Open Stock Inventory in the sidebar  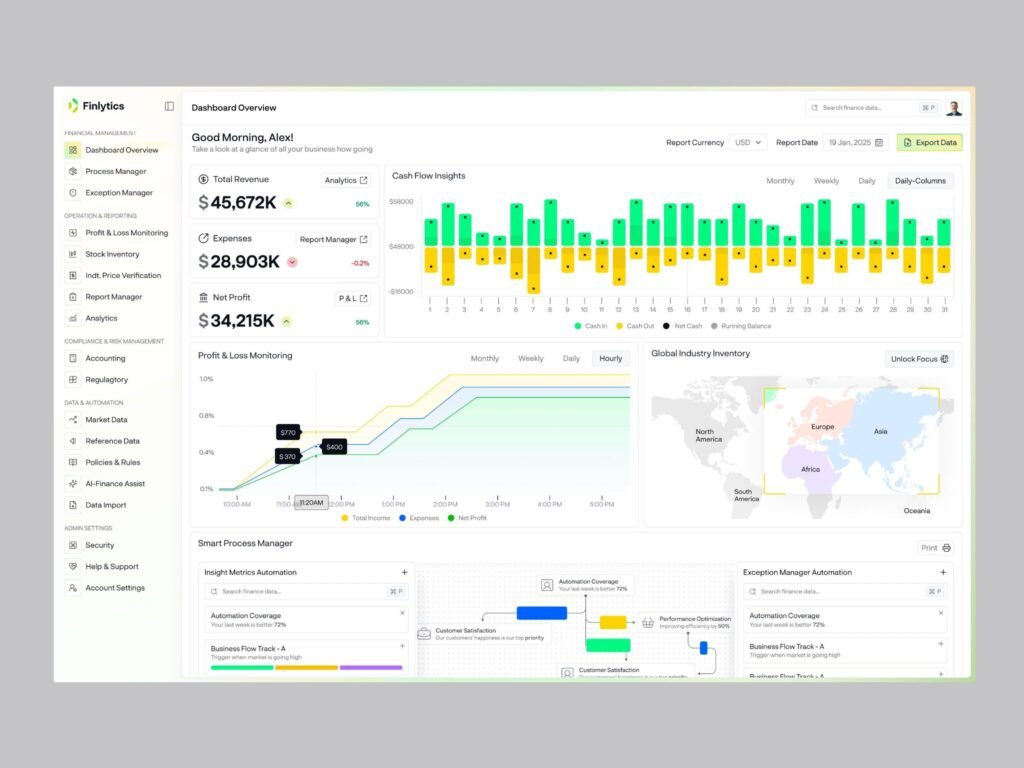(111, 254)
